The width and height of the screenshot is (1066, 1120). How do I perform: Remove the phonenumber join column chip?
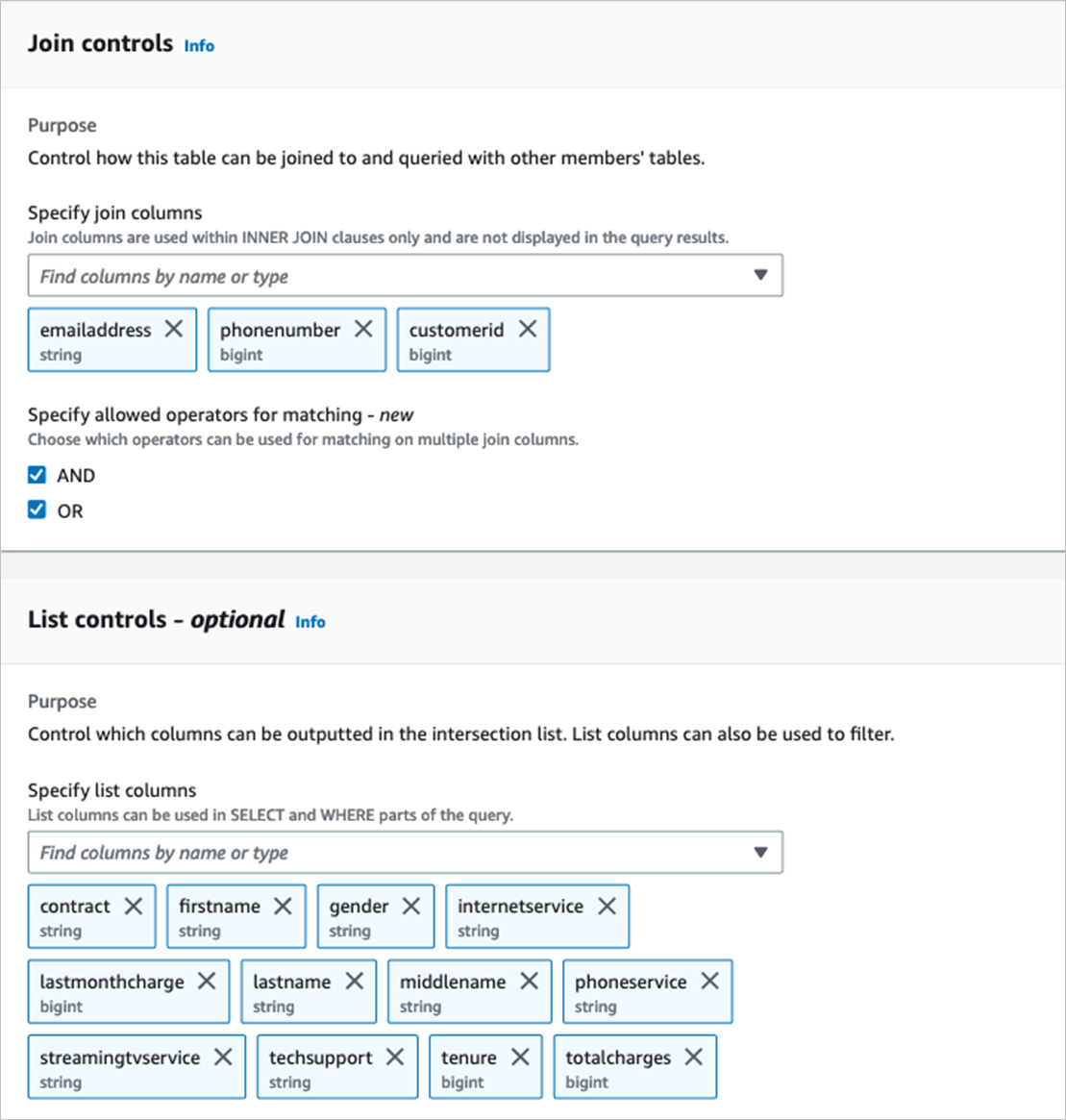[x=363, y=329]
